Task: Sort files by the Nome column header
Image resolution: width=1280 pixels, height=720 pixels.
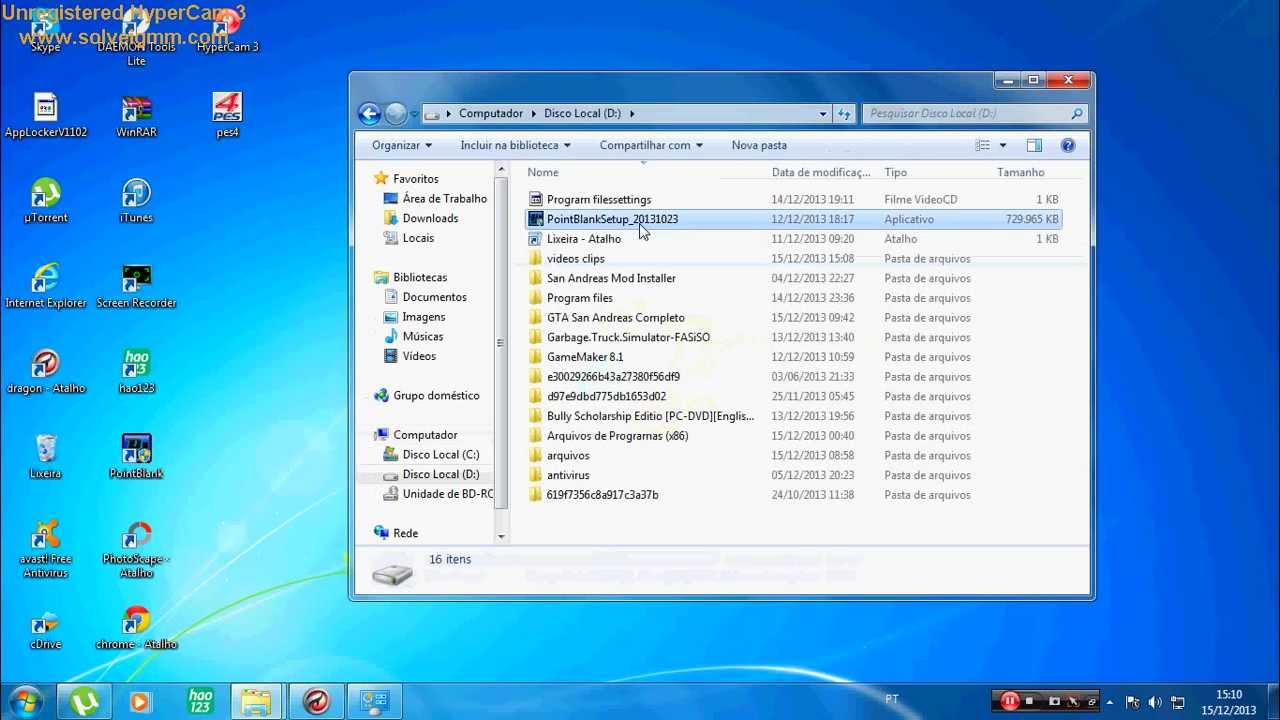Action: pyautogui.click(x=543, y=173)
